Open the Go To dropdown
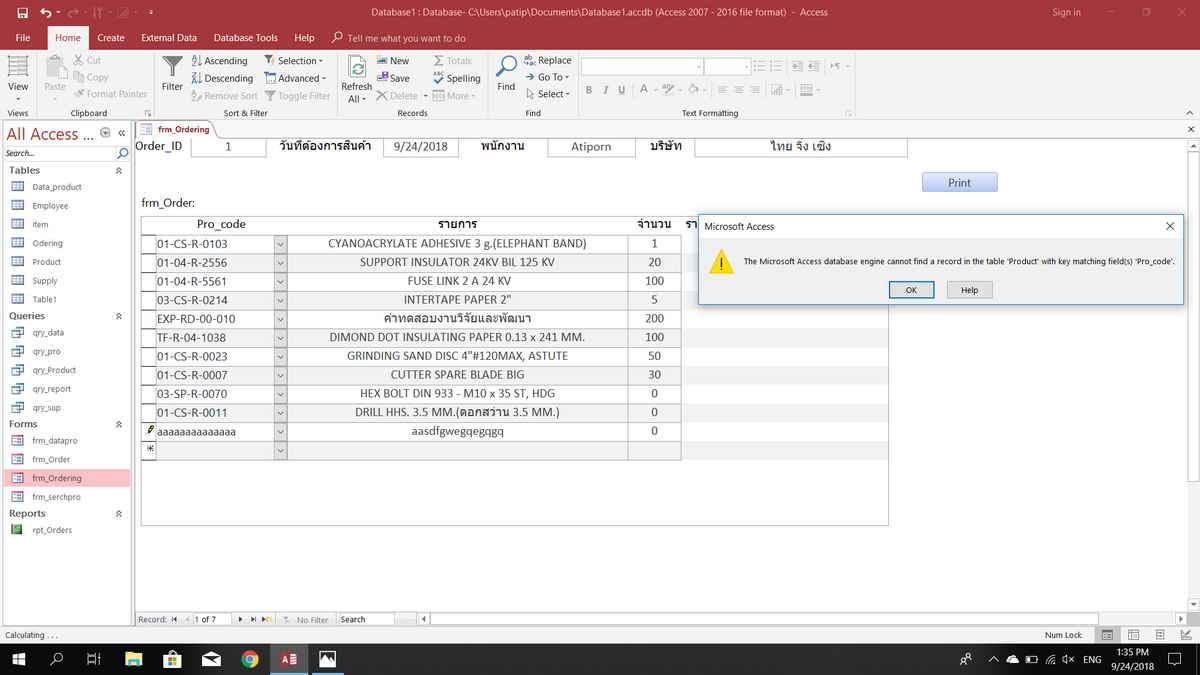Screen dimensions: 1200x675 coord(547,77)
